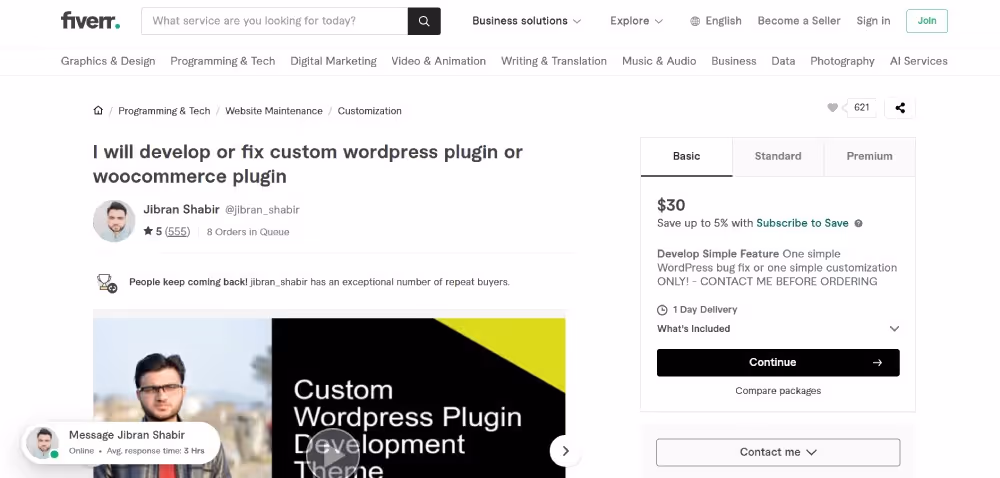The height and width of the screenshot is (478, 1000).
Task: Click the 8 Orders in Queue text
Action: pyautogui.click(x=248, y=232)
